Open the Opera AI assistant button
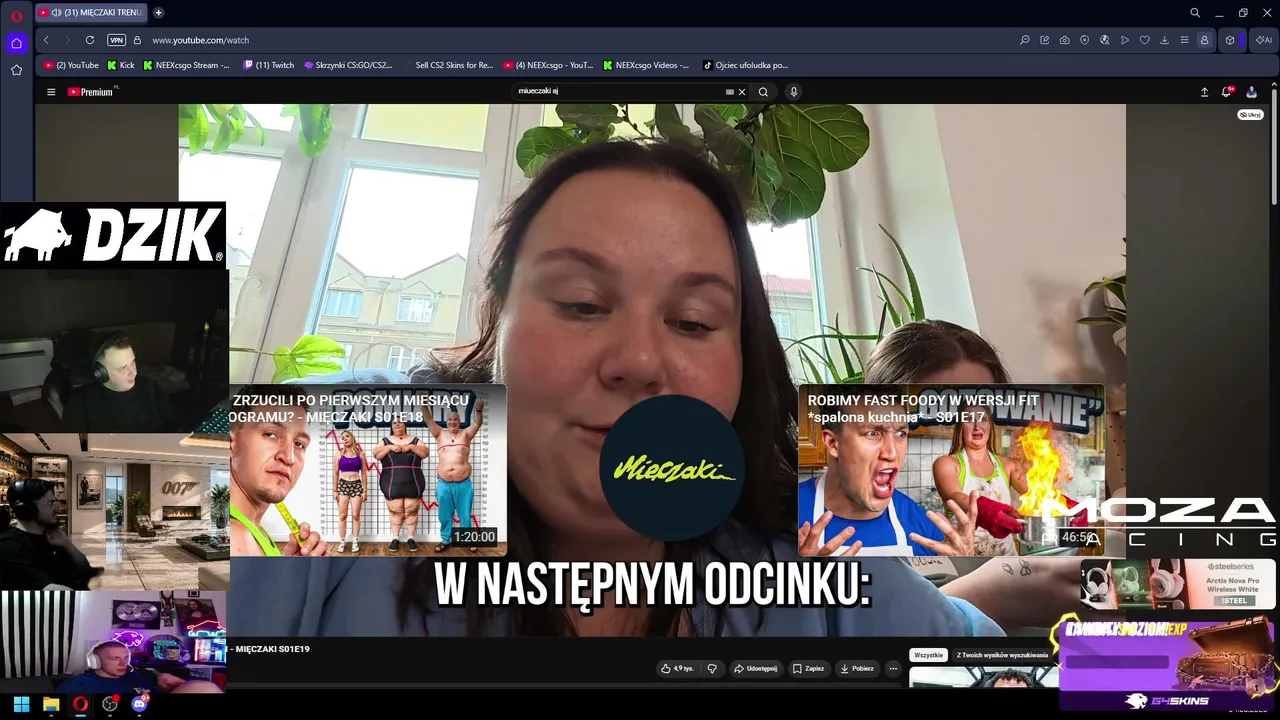The height and width of the screenshot is (720, 1280). [x=1264, y=40]
